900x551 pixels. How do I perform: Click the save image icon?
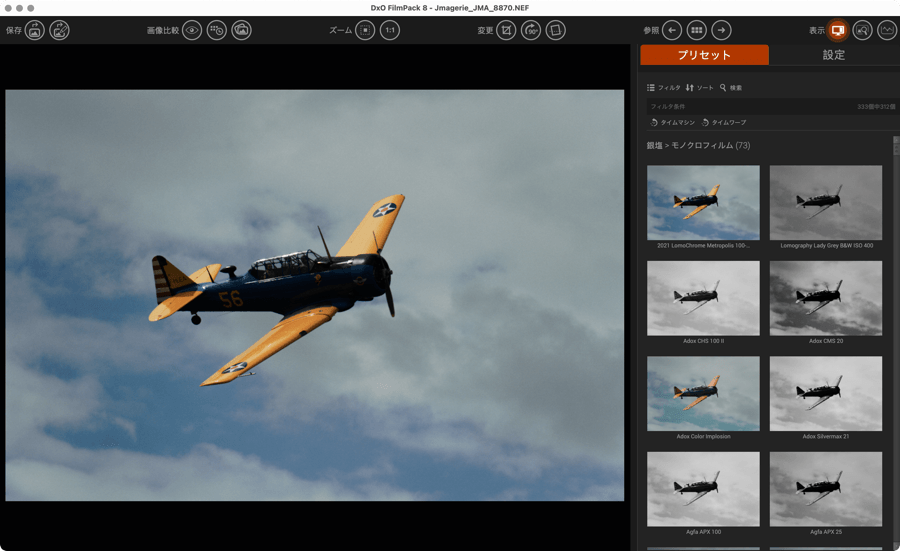click(35, 31)
